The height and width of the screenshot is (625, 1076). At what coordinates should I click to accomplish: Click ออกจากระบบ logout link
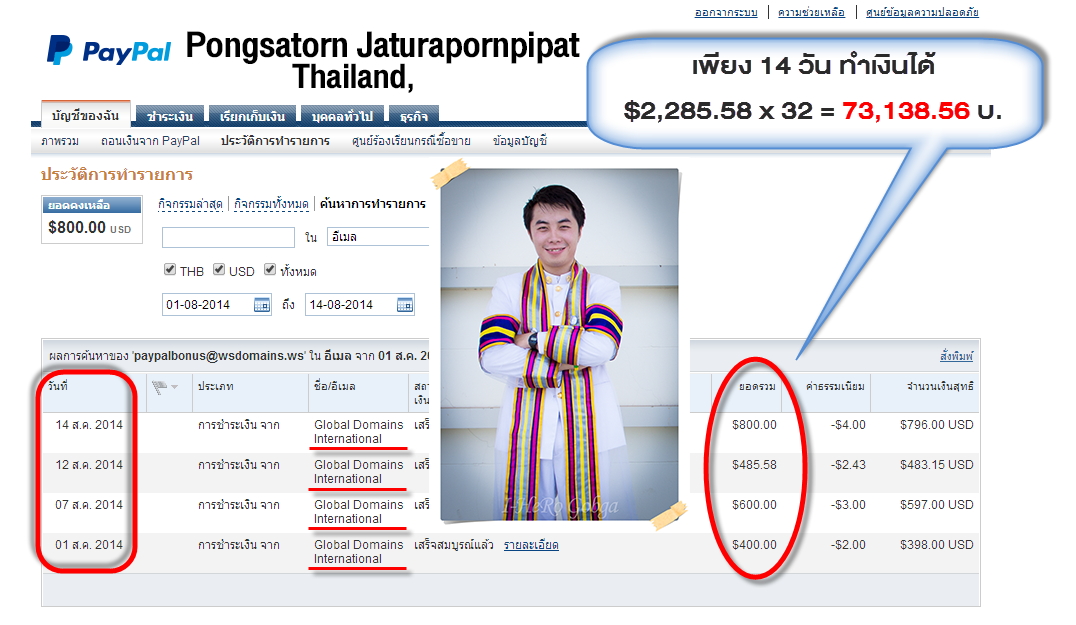pyautogui.click(x=726, y=12)
